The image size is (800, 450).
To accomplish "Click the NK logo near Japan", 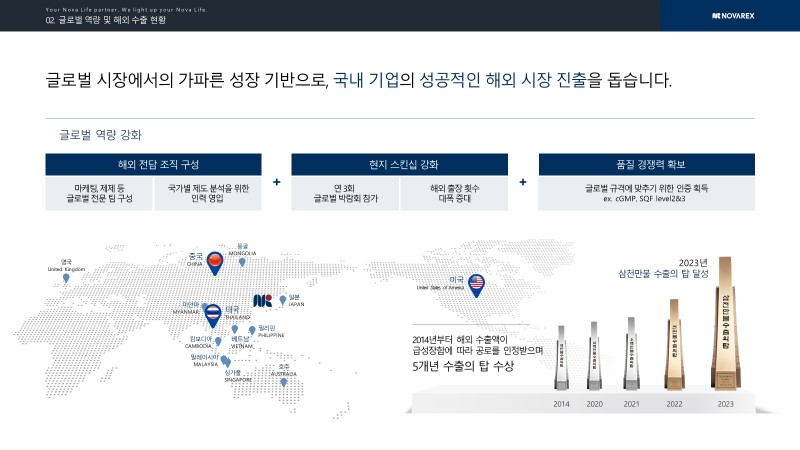I will 263,300.
